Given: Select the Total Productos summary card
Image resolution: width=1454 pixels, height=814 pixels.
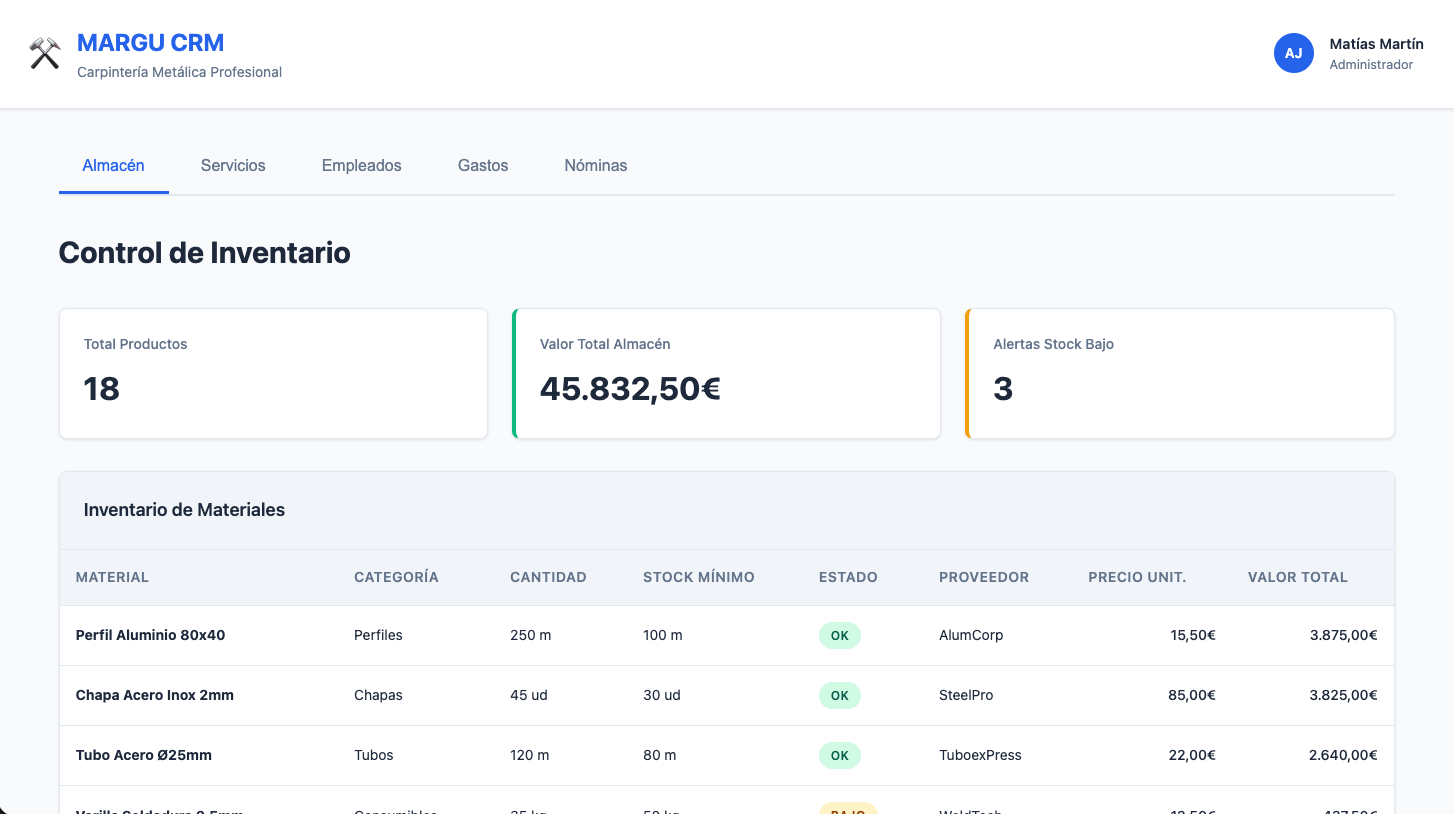Looking at the screenshot, I should point(273,373).
